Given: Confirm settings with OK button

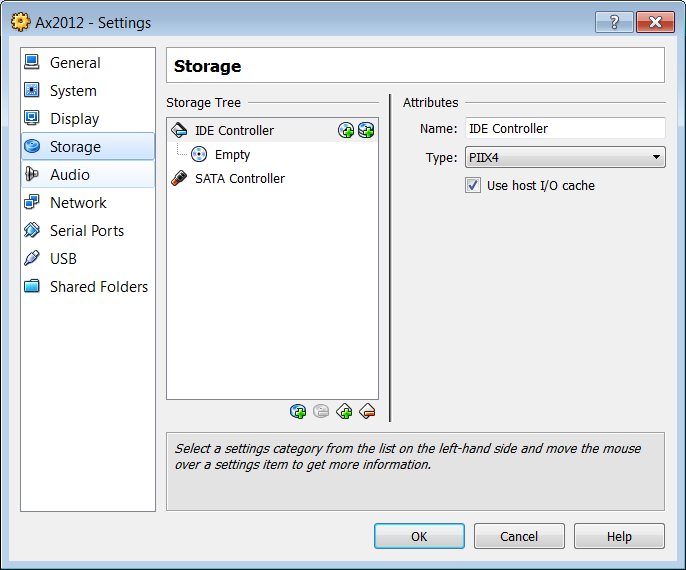Looking at the screenshot, I should click(419, 536).
